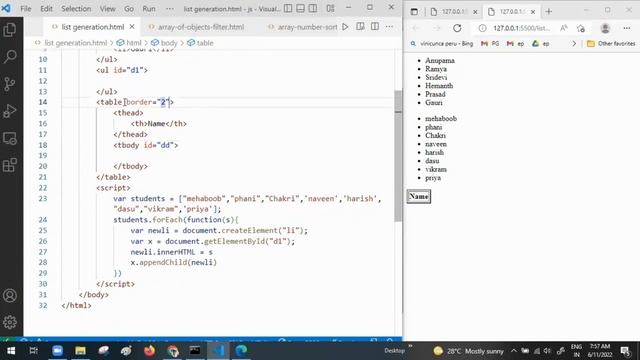
Task: Click the tbody id="dd" code line
Action: point(146,145)
